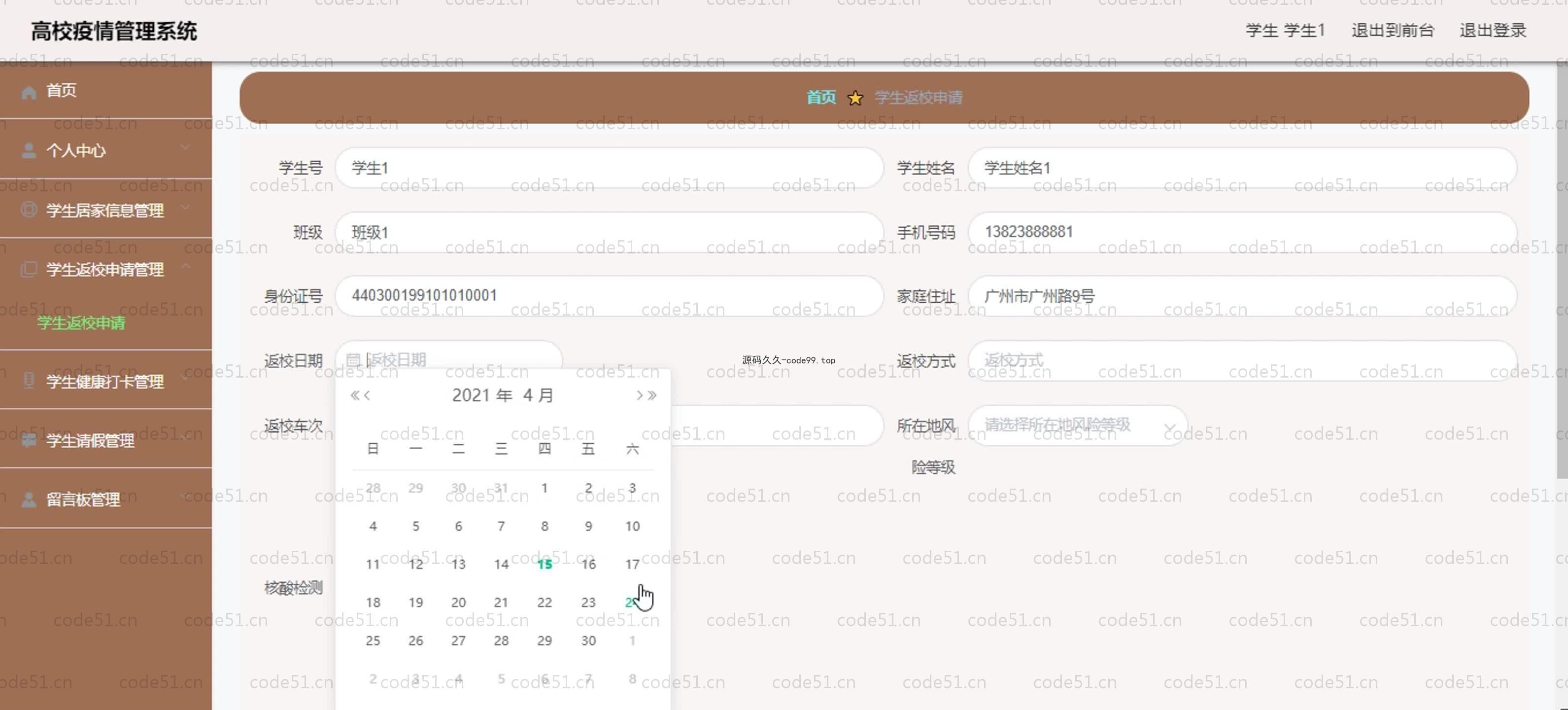
Task: Click the 4 月 header label
Action: pos(539,395)
